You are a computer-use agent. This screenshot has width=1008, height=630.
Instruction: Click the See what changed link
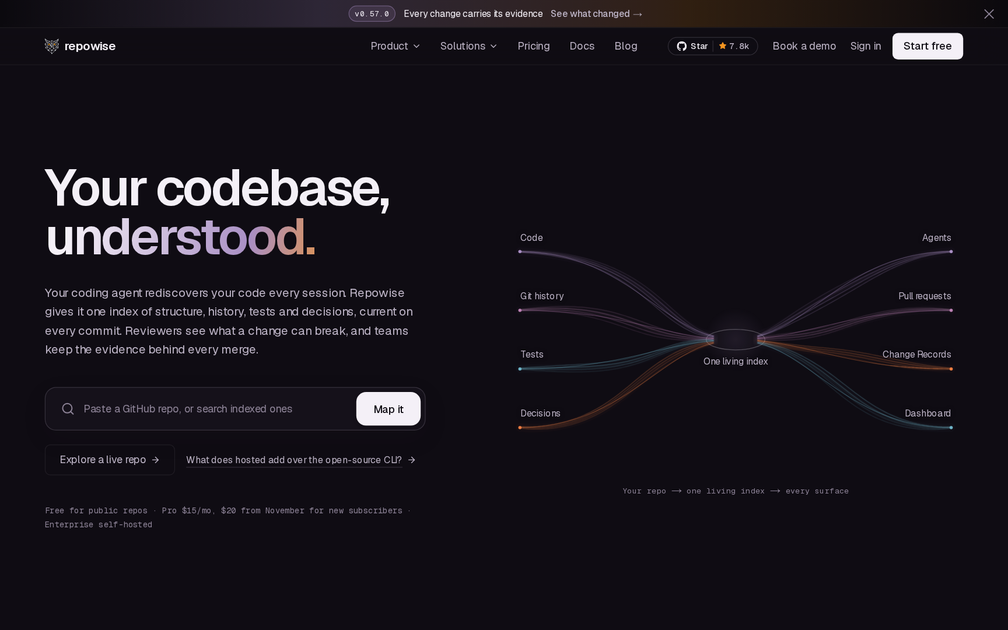click(596, 14)
